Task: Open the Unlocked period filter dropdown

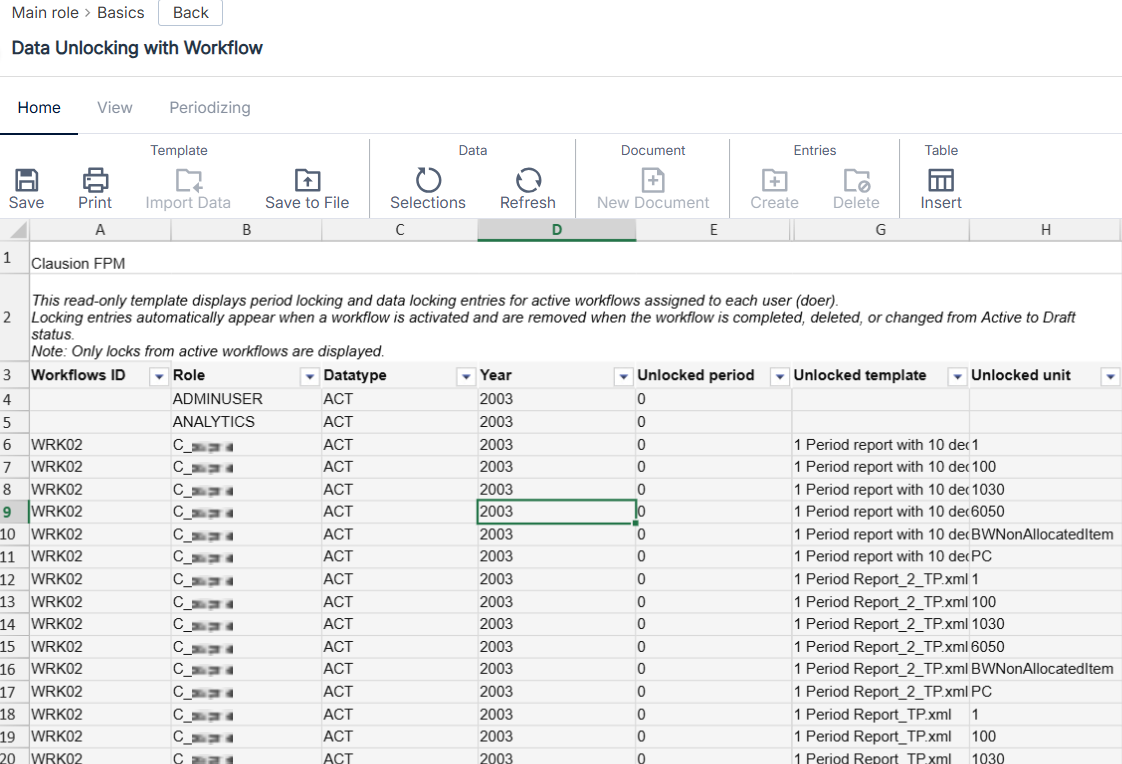Action: pos(779,376)
